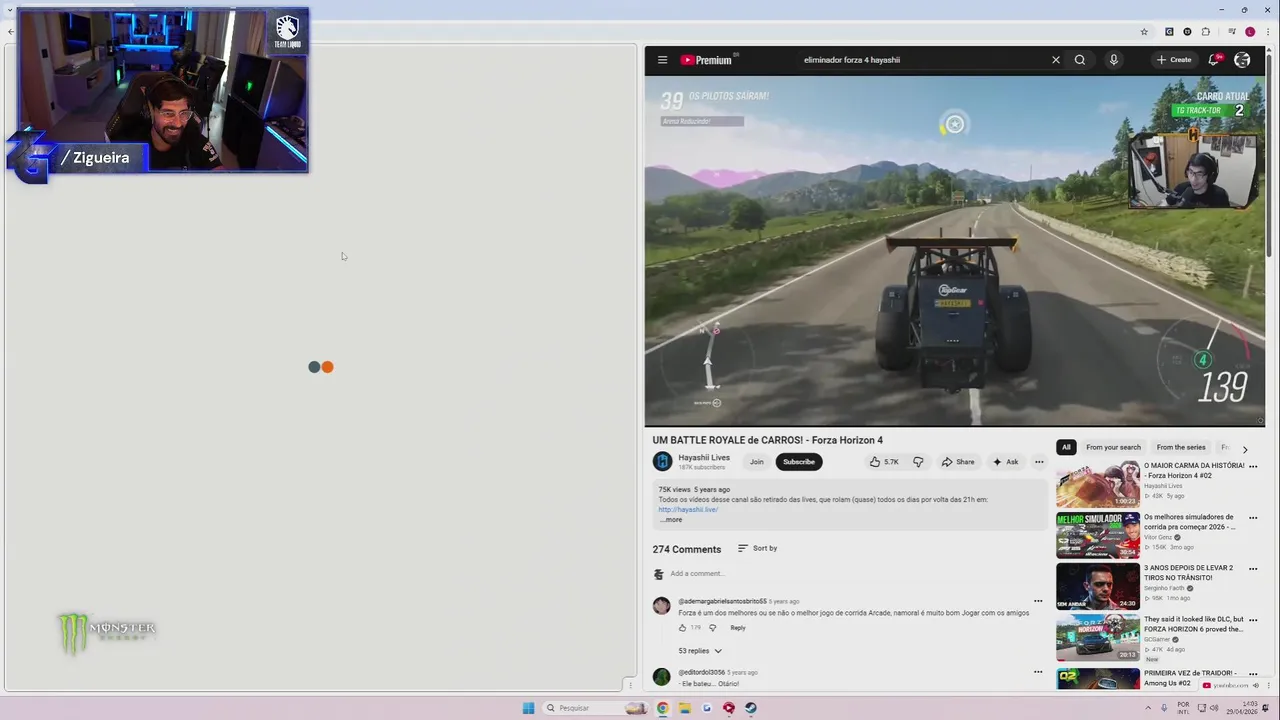Dislike the video with thumbs down
1280x720 pixels.
pos(918,462)
